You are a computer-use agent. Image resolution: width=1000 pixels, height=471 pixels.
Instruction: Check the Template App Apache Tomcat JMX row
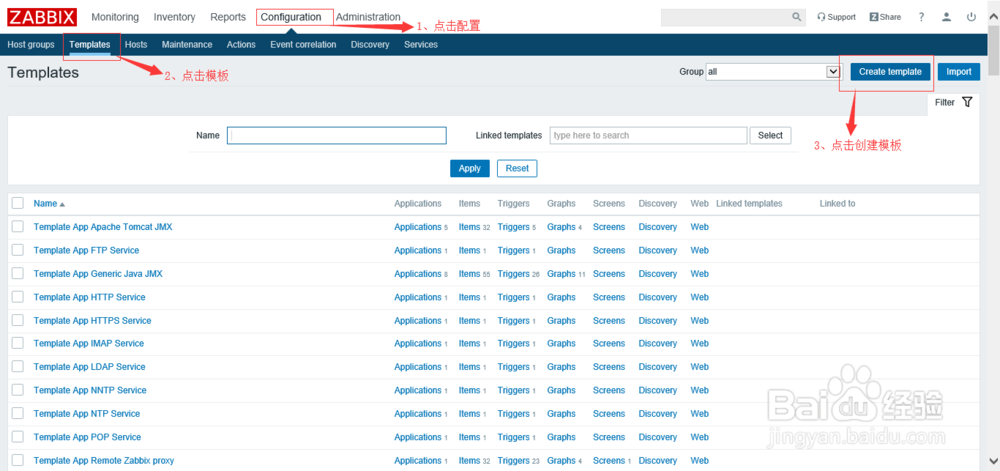click(18, 227)
